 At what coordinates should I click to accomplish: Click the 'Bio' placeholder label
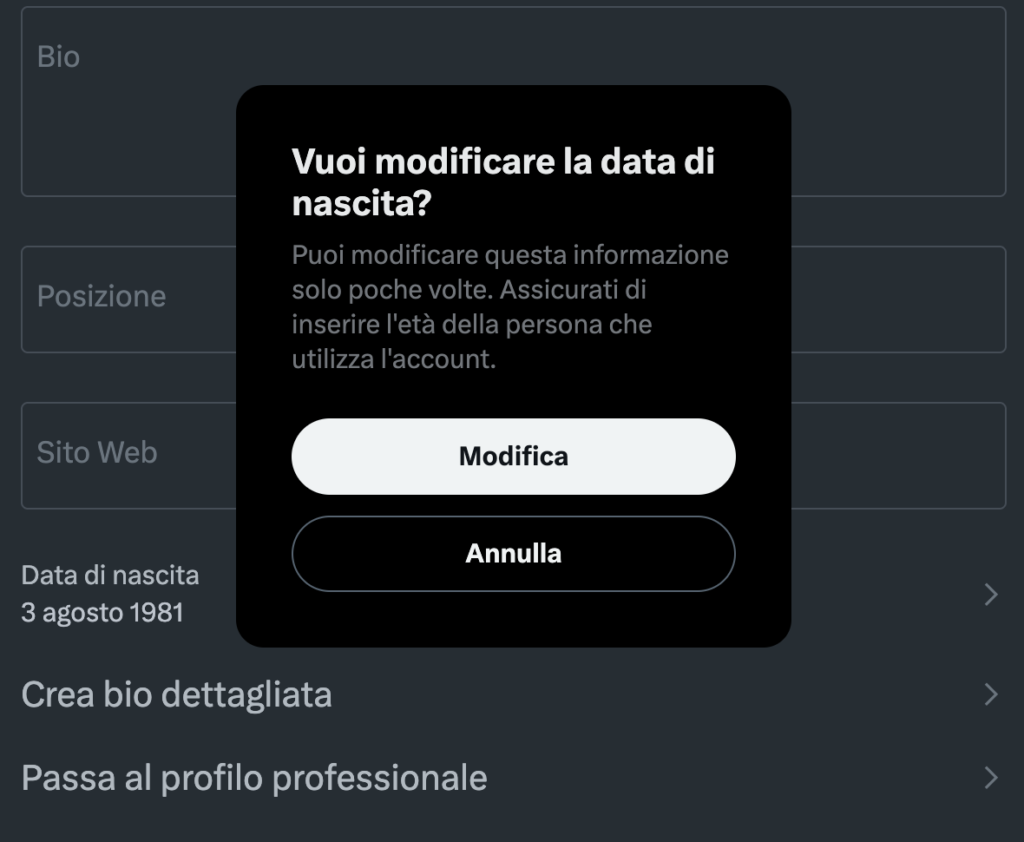coord(58,57)
